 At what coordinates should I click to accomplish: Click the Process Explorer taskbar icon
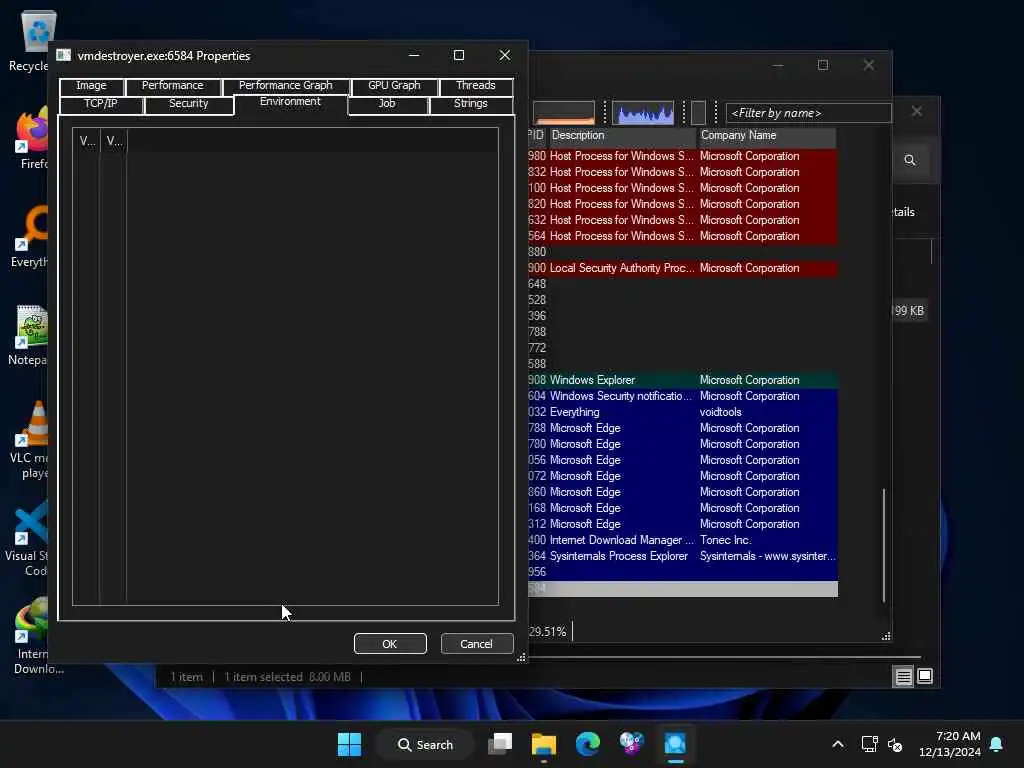tap(675, 744)
